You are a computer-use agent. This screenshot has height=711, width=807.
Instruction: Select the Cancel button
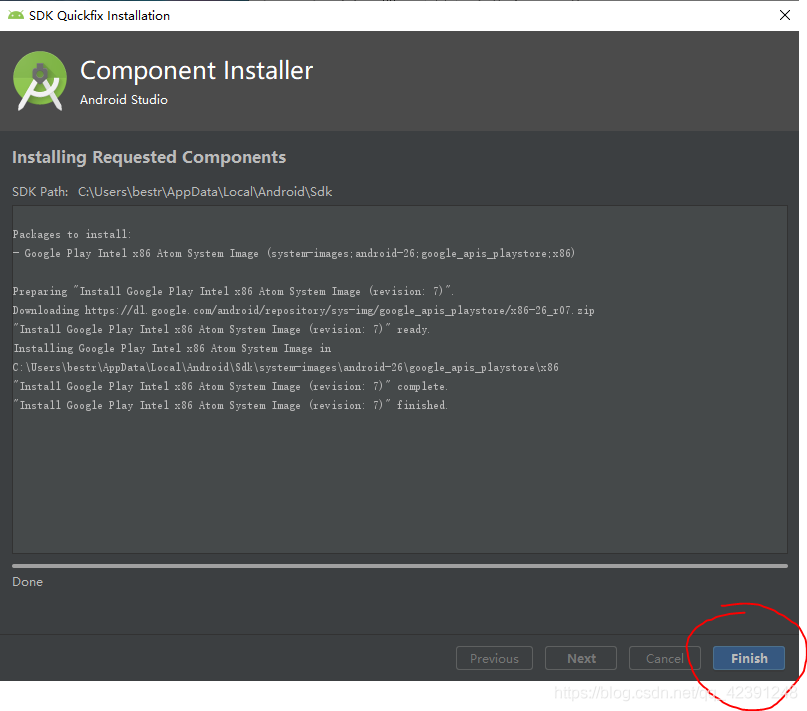click(664, 658)
